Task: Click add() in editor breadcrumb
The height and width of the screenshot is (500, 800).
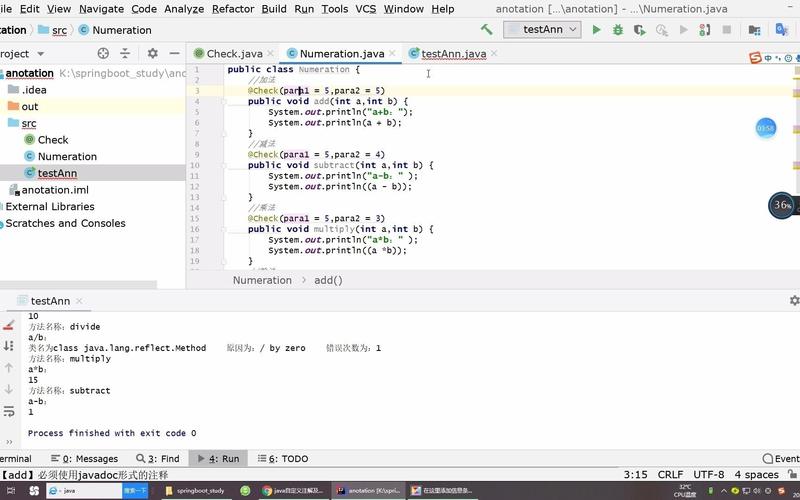Action: click(328, 280)
